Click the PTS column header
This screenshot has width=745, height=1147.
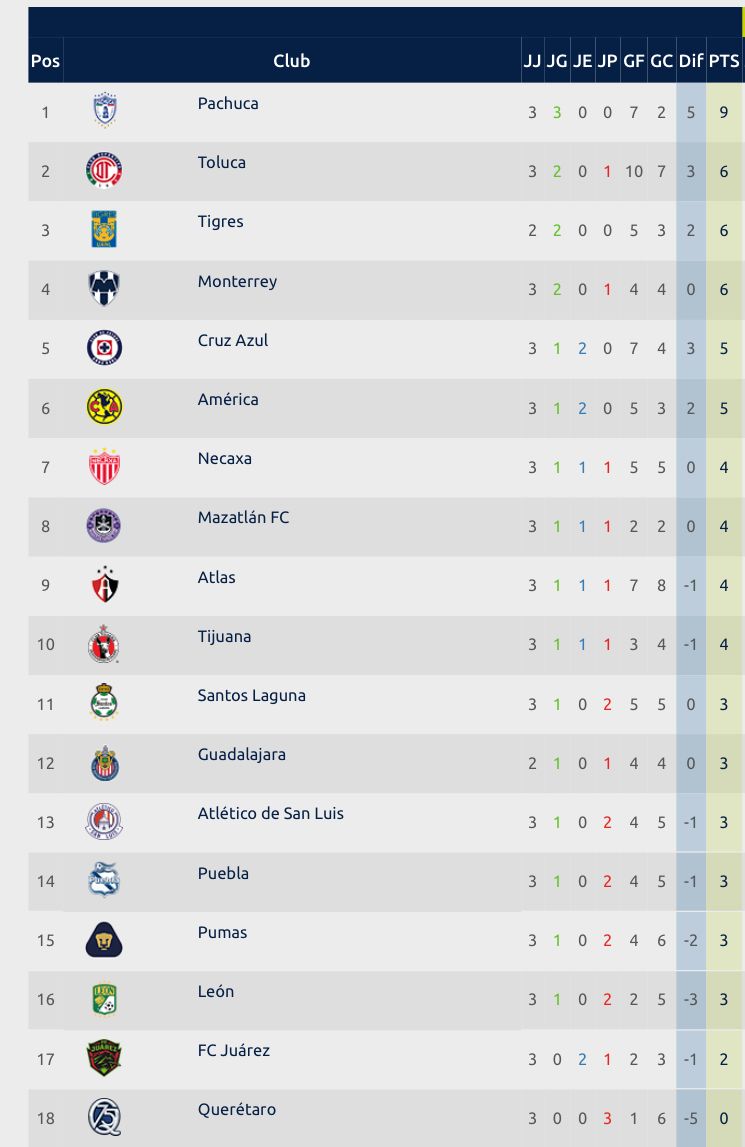coord(724,61)
